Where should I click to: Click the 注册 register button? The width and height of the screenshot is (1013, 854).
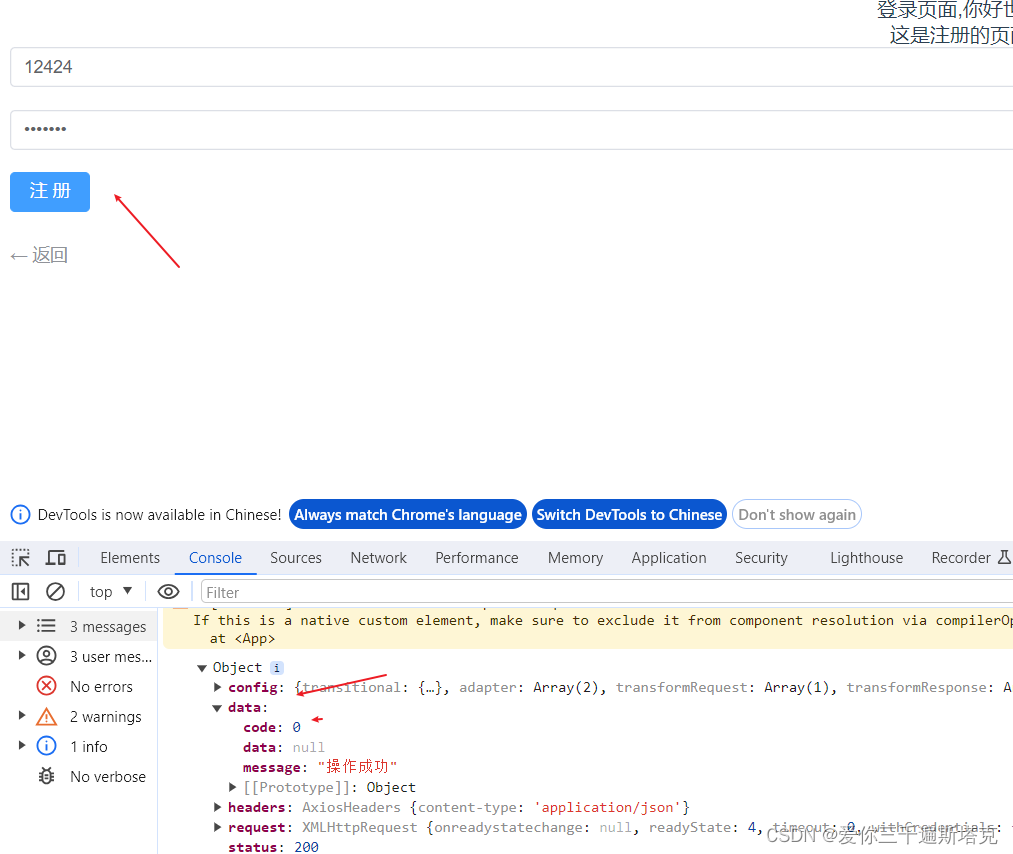[49, 191]
